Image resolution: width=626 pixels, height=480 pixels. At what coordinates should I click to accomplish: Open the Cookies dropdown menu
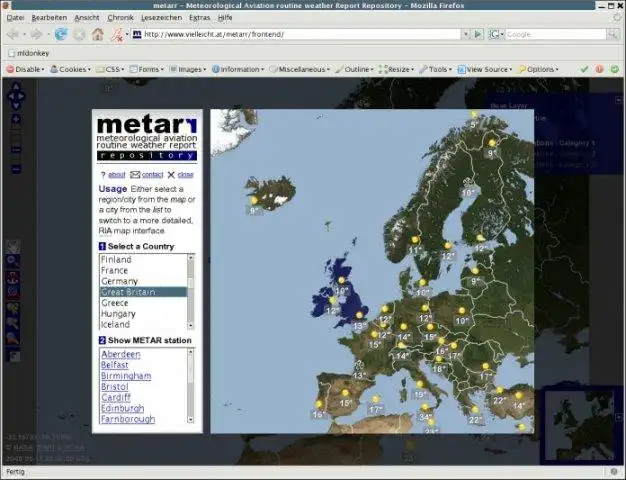[70, 69]
